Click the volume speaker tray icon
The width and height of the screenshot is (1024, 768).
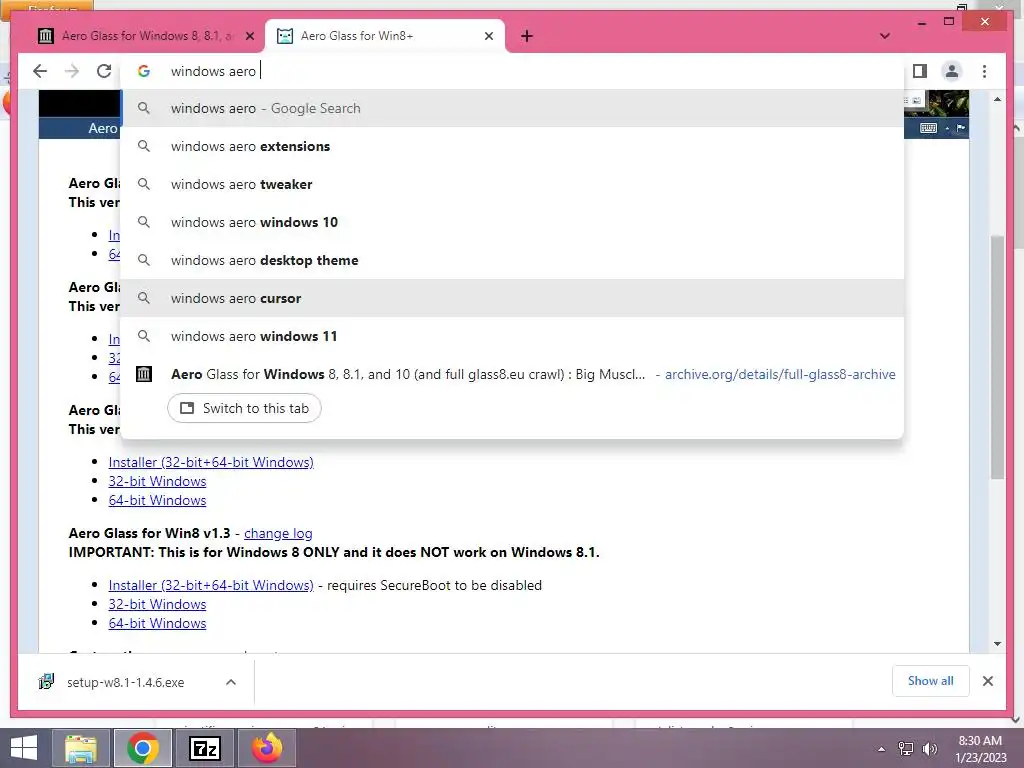tap(930, 749)
